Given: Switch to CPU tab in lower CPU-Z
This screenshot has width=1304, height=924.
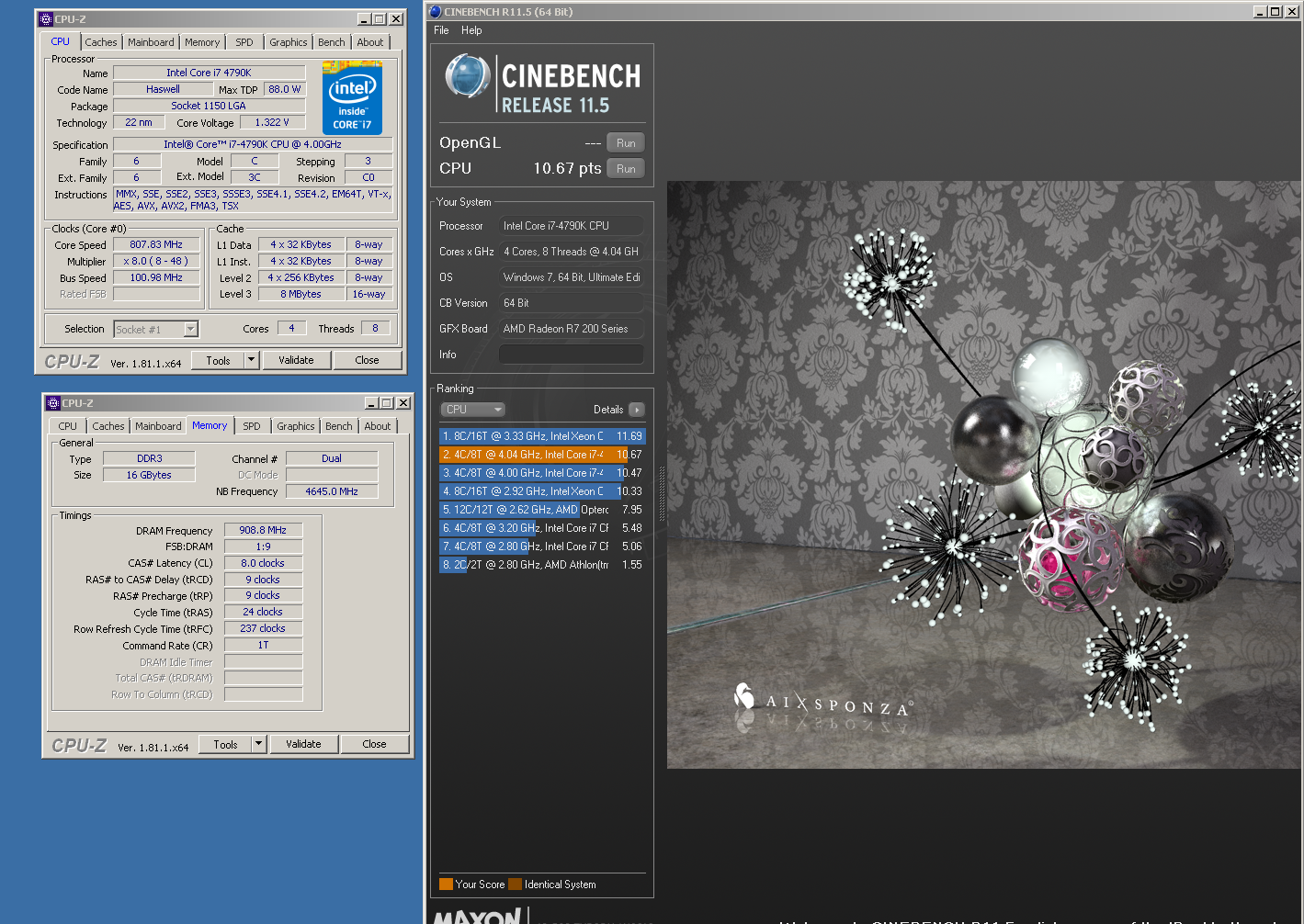Looking at the screenshot, I should [68, 426].
